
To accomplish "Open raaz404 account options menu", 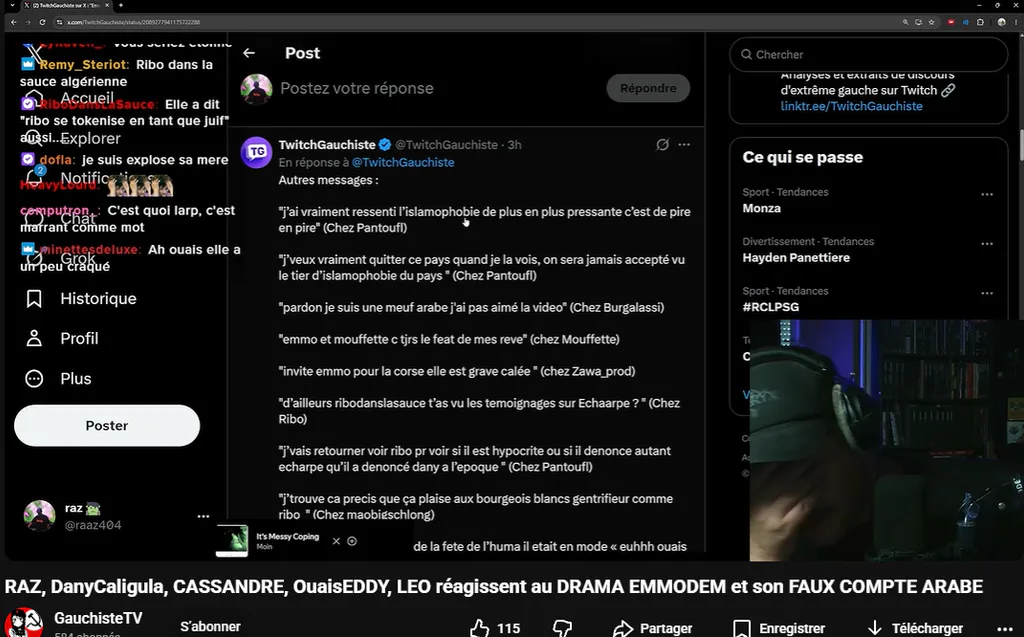I will (203, 516).
